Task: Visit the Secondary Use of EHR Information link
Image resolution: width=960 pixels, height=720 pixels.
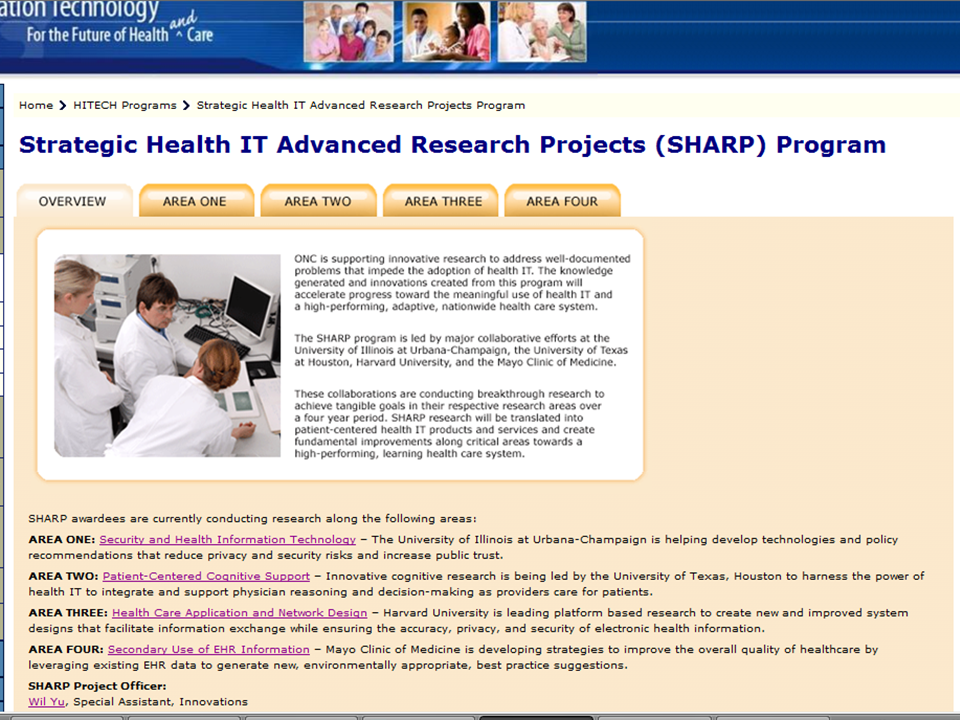Action: click(209, 650)
